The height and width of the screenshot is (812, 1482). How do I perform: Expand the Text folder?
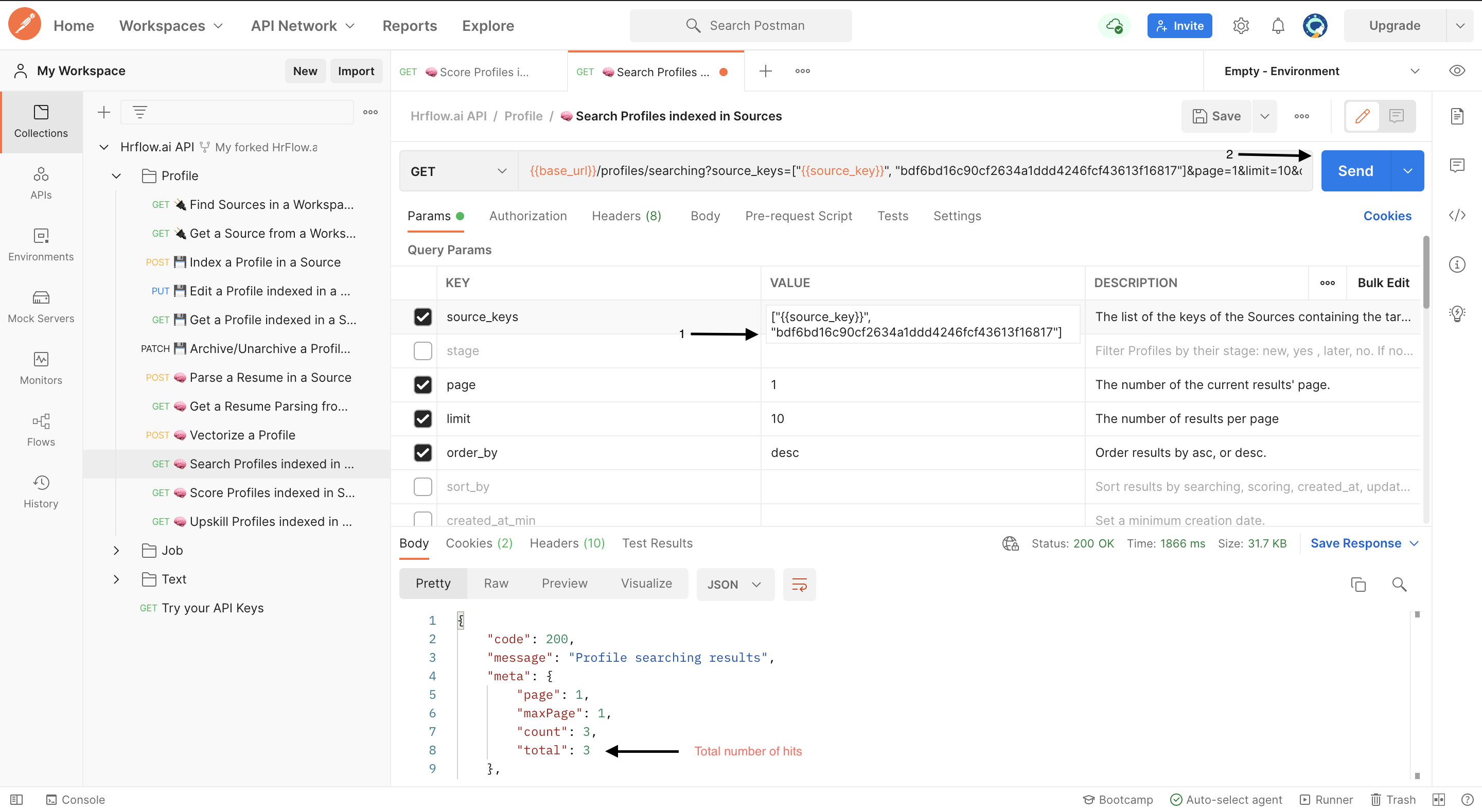point(116,579)
